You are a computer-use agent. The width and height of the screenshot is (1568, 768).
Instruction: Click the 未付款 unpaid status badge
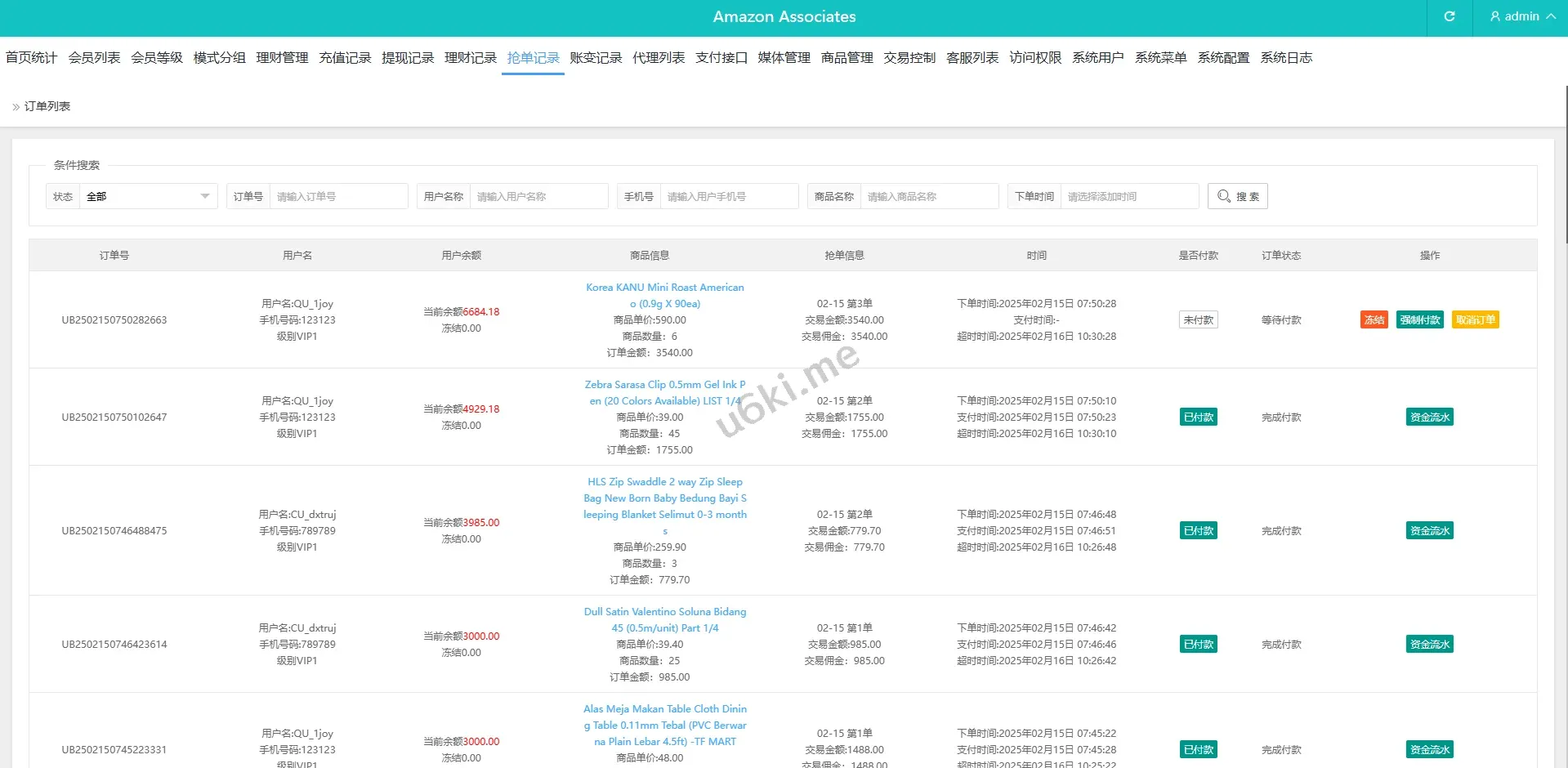1198,320
